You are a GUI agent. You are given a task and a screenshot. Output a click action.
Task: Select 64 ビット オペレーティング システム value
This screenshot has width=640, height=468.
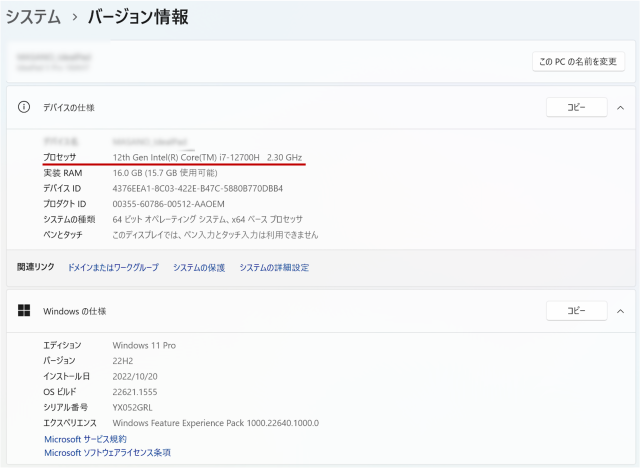(208, 219)
